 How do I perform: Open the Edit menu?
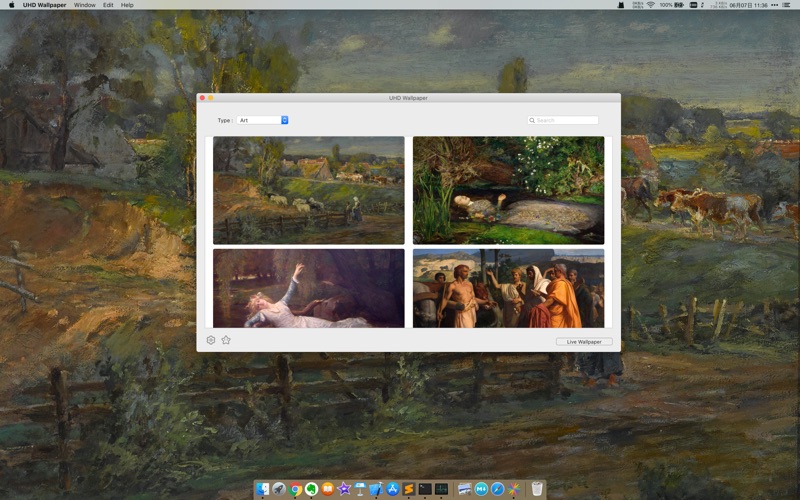tap(108, 5)
